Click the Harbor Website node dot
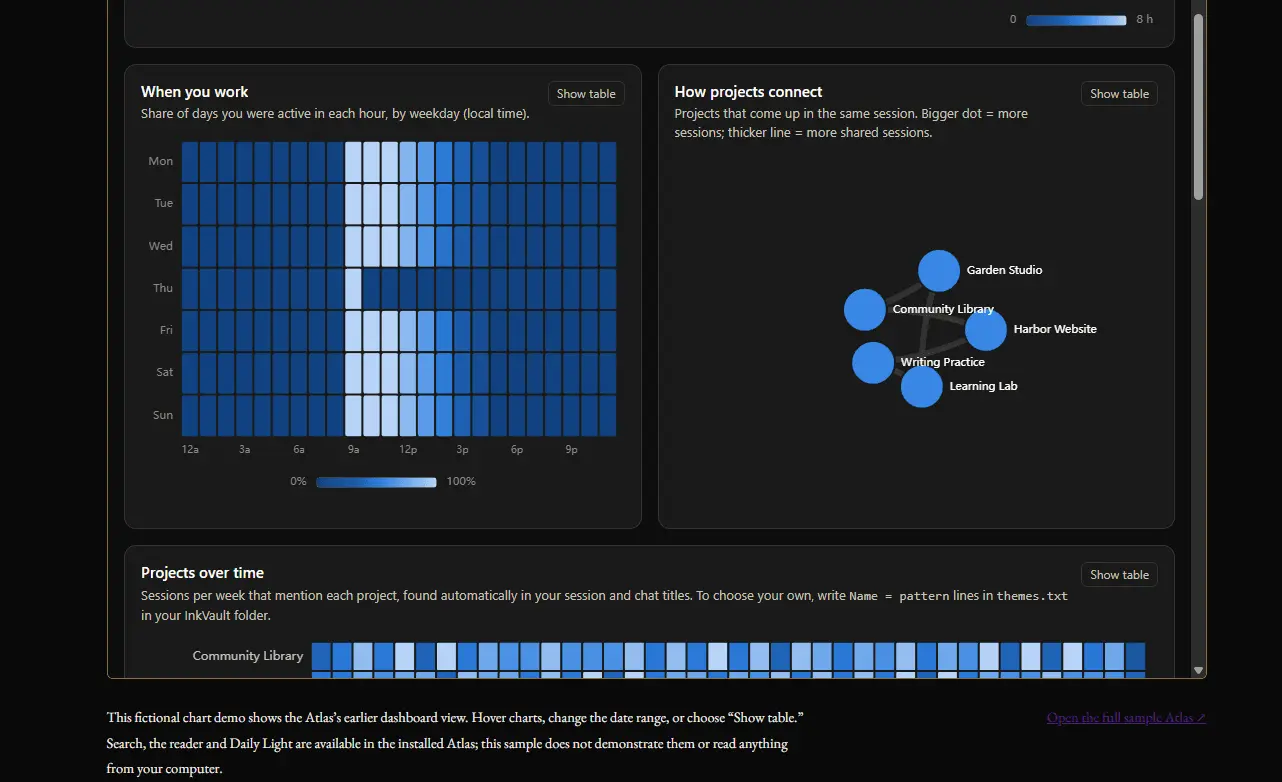 tap(986, 330)
